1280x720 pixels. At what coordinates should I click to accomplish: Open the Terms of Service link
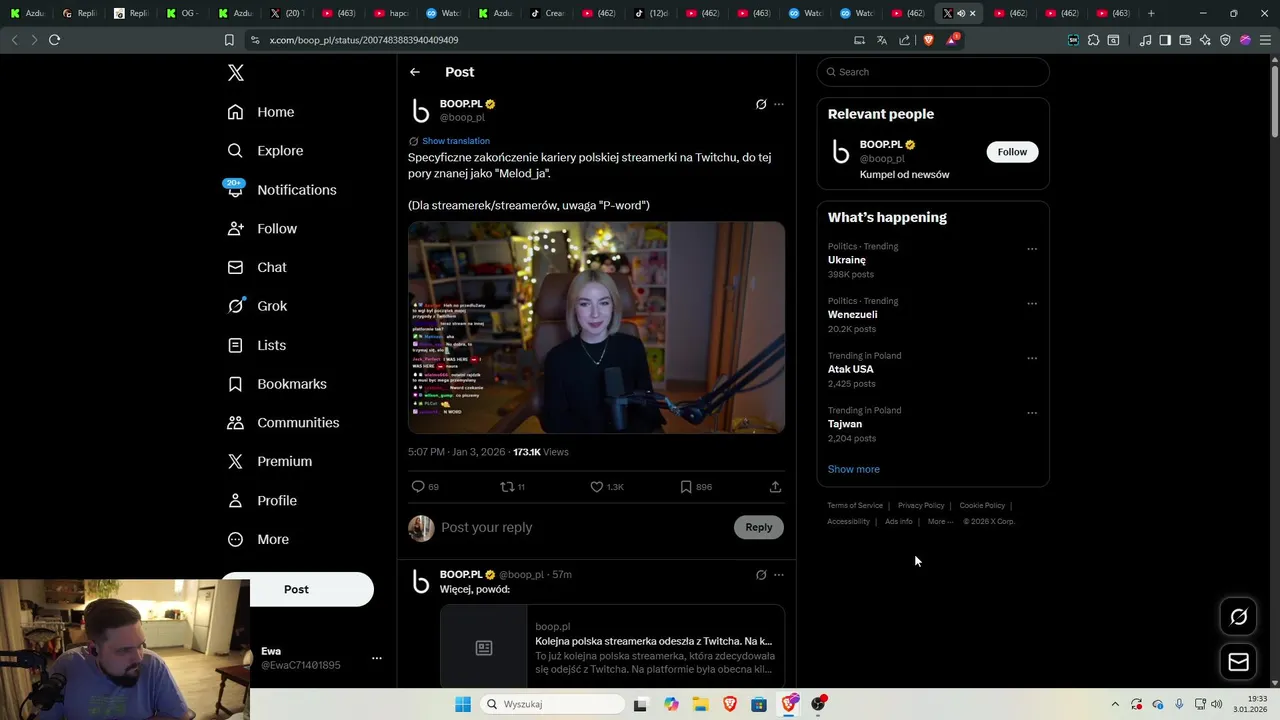pyautogui.click(x=855, y=506)
